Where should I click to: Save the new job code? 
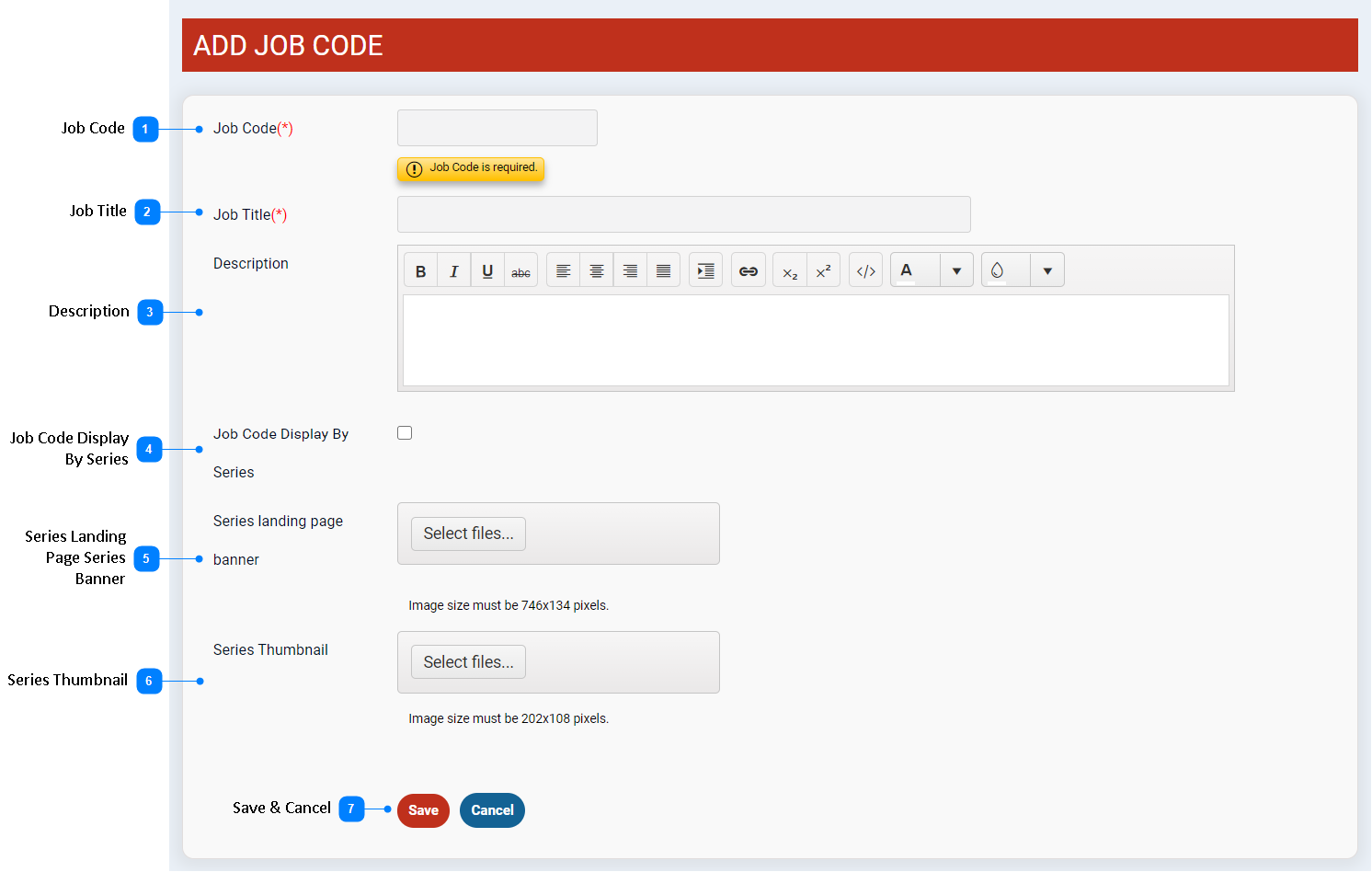click(423, 810)
